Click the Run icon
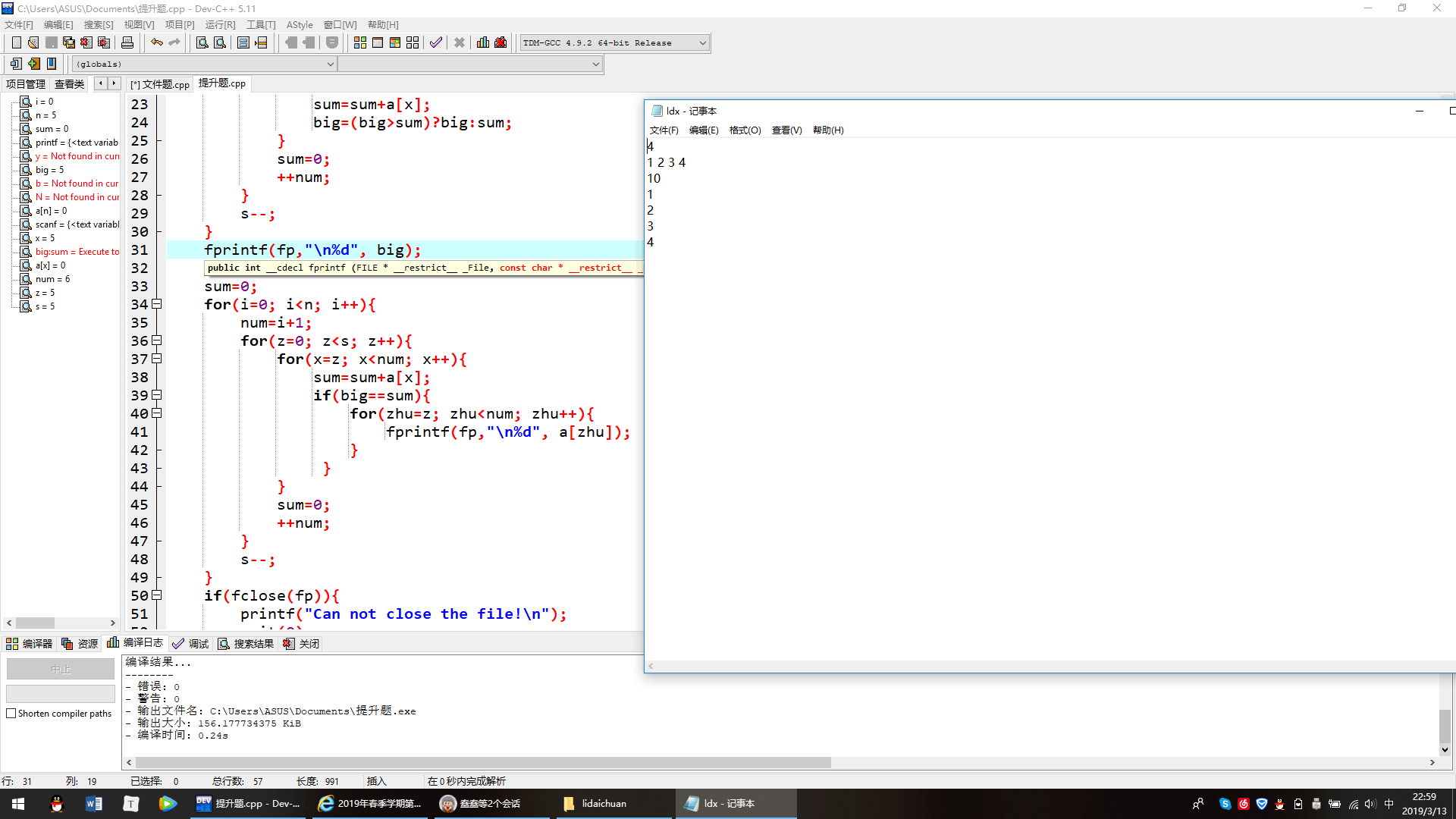The height and width of the screenshot is (819, 1456). click(x=378, y=42)
